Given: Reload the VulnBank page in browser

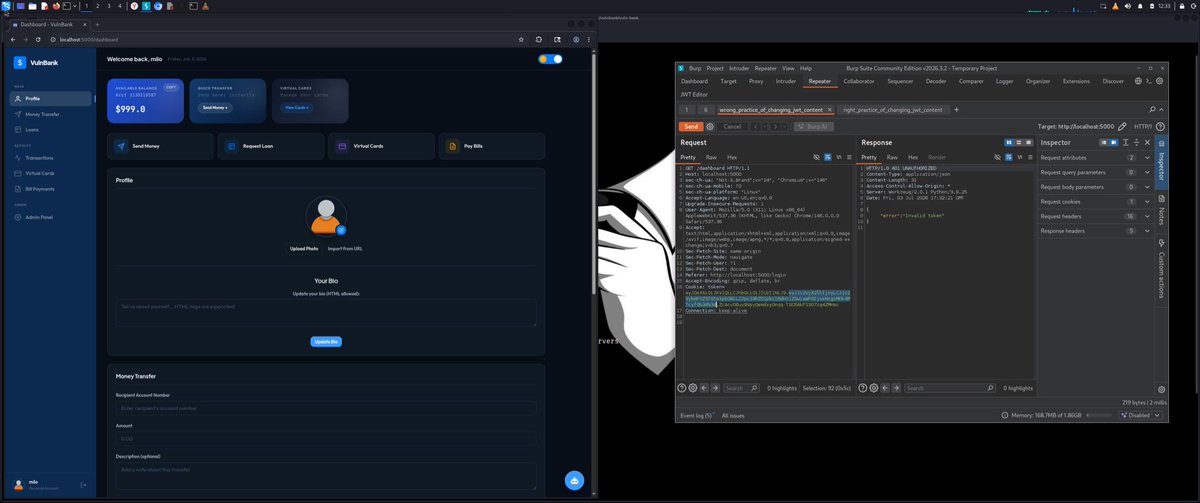Looking at the screenshot, I should (38, 39).
